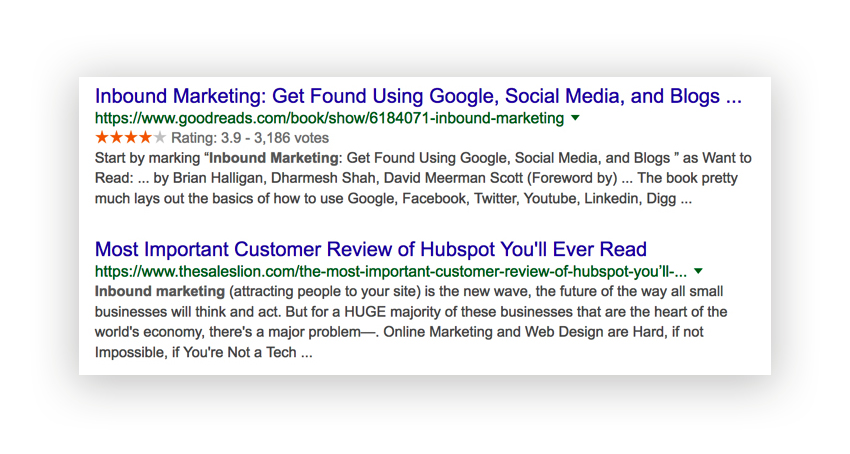The width and height of the screenshot is (850, 454).
Task: Click the 'Rating: 3.9' text
Action: click(206, 138)
